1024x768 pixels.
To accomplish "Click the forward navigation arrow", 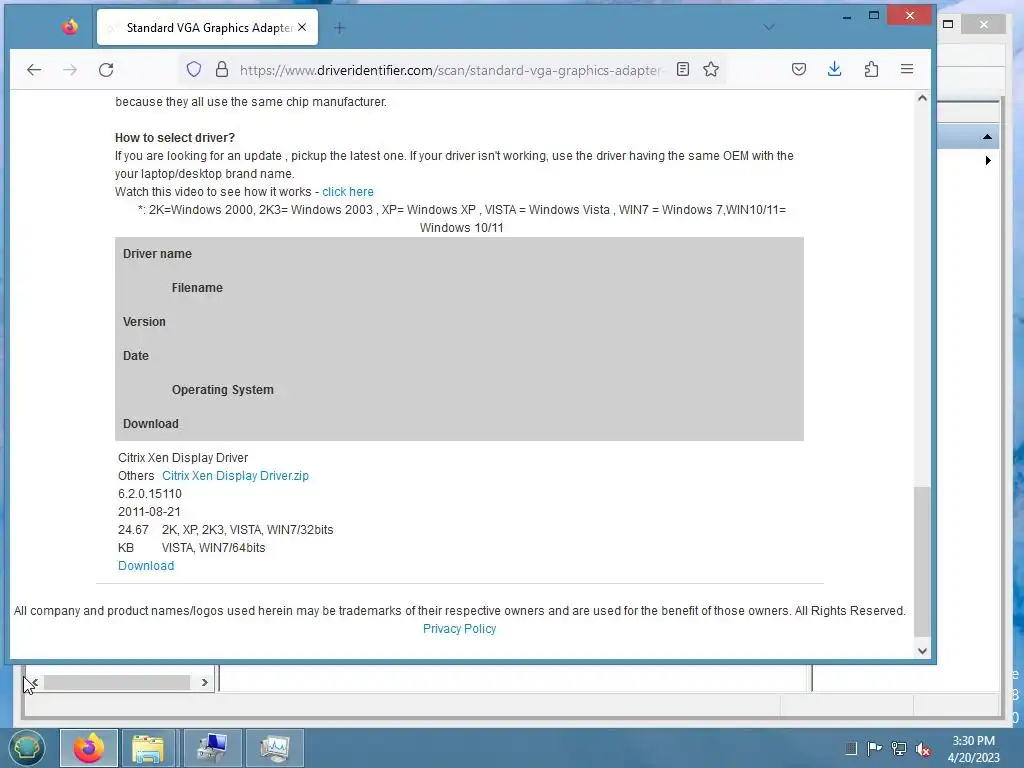I will tap(70, 69).
